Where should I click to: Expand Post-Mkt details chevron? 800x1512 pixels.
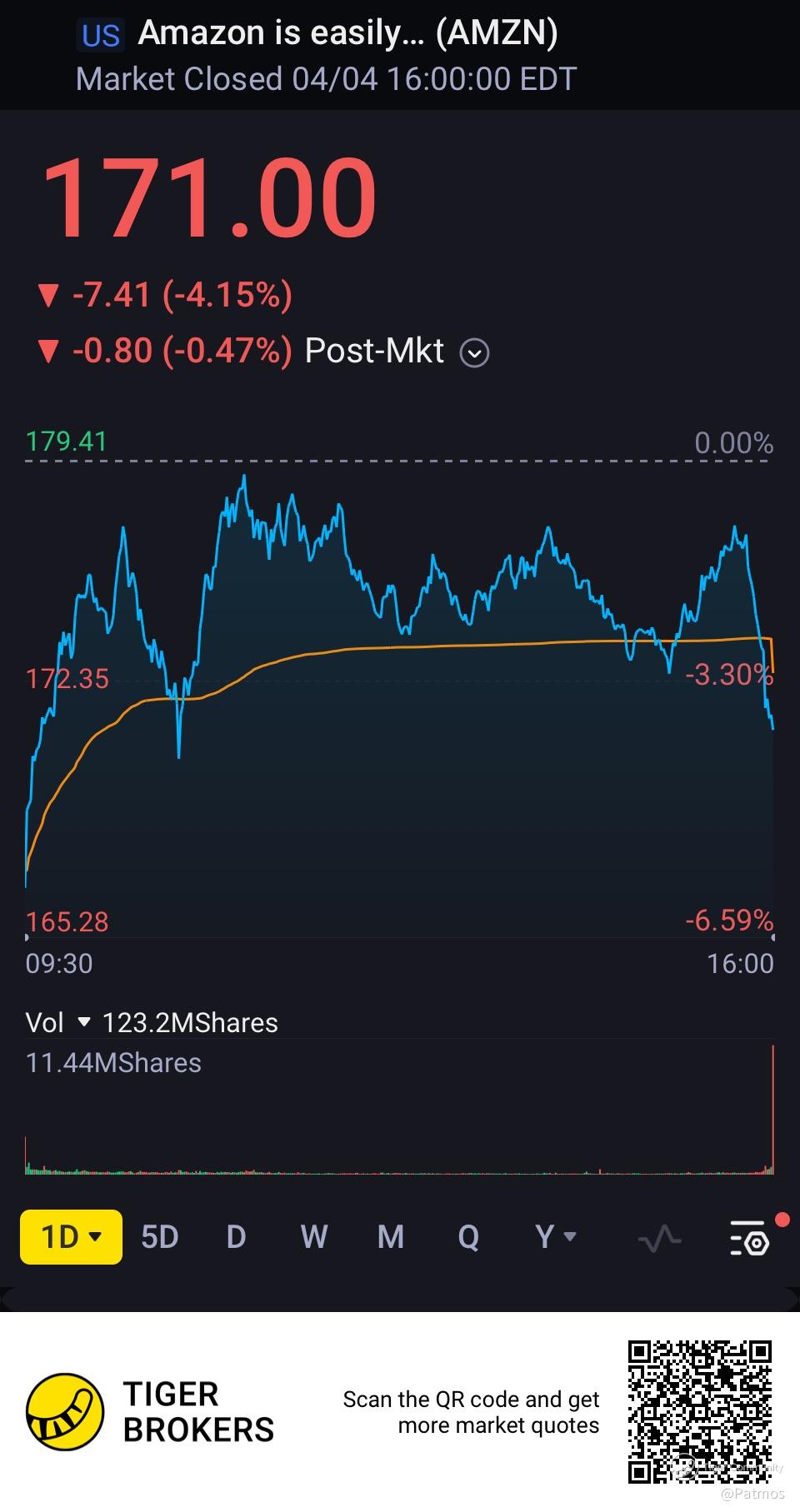pyautogui.click(x=475, y=353)
